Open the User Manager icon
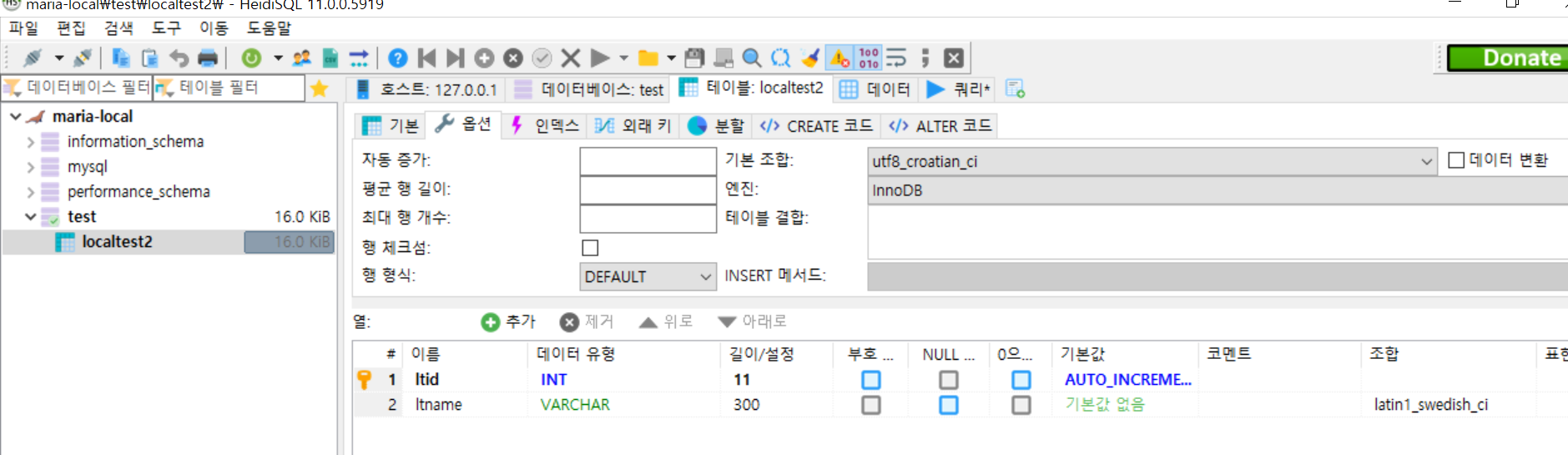 tap(302, 58)
